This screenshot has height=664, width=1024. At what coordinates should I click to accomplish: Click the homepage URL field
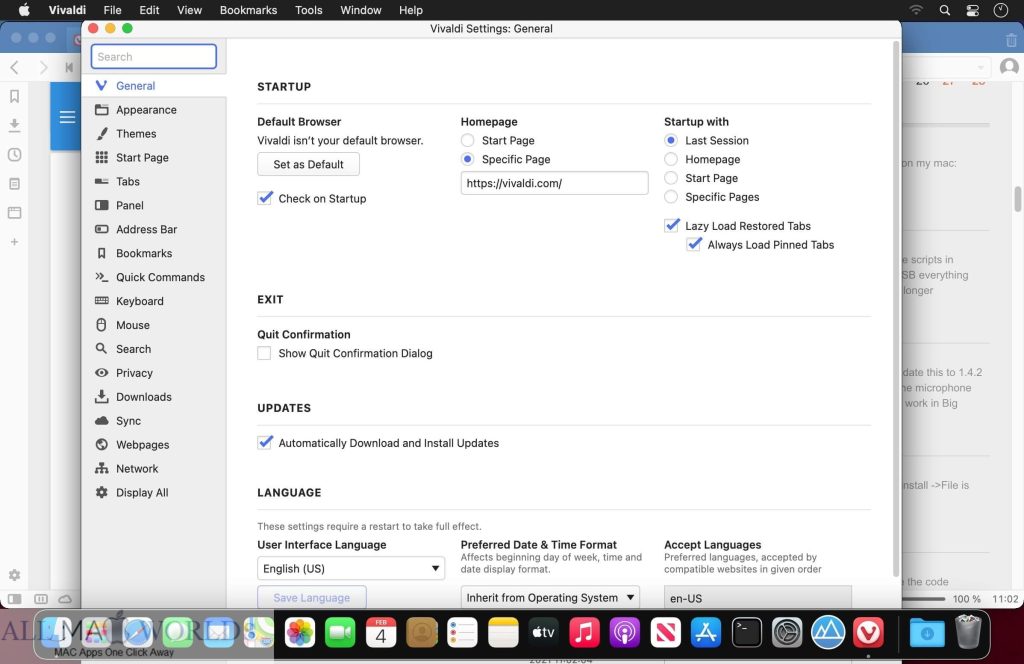pyautogui.click(x=554, y=183)
